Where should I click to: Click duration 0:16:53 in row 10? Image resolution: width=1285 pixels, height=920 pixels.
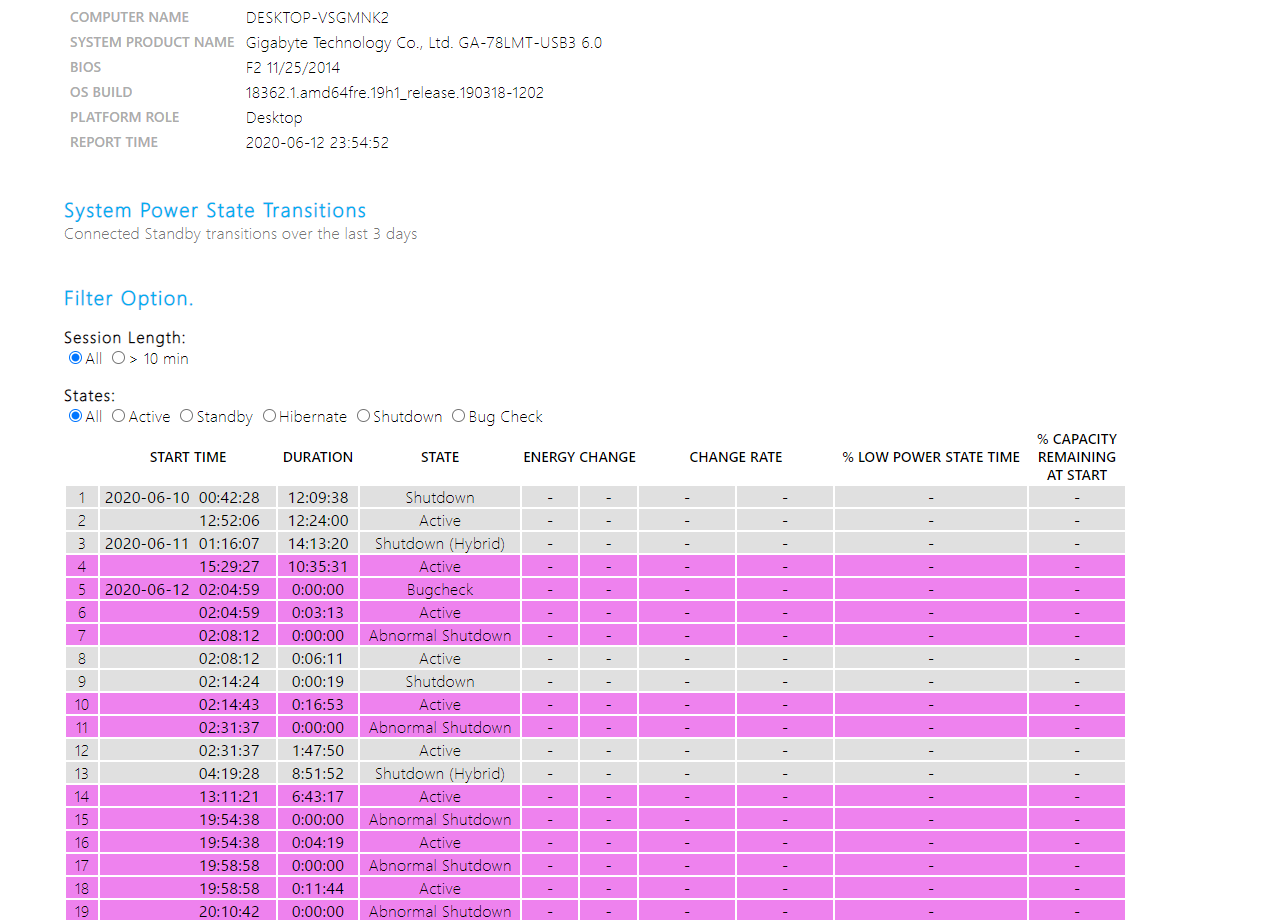point(318,705)
